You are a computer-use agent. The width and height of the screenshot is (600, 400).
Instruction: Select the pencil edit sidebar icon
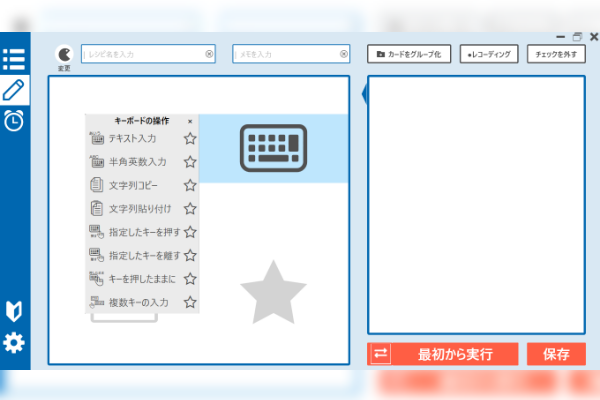point(14,90)
